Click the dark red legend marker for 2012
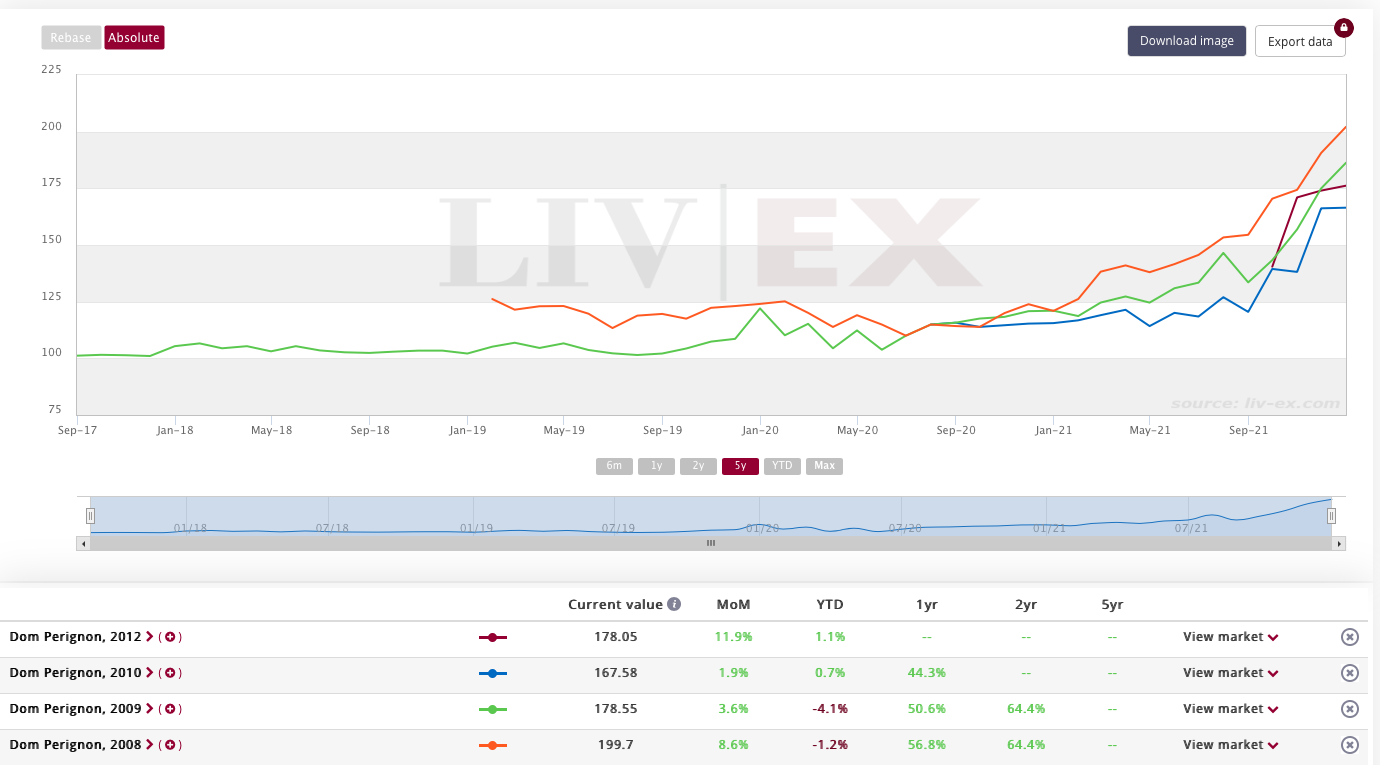Viewport: 1380px width, 765px height. click(493, 637)
